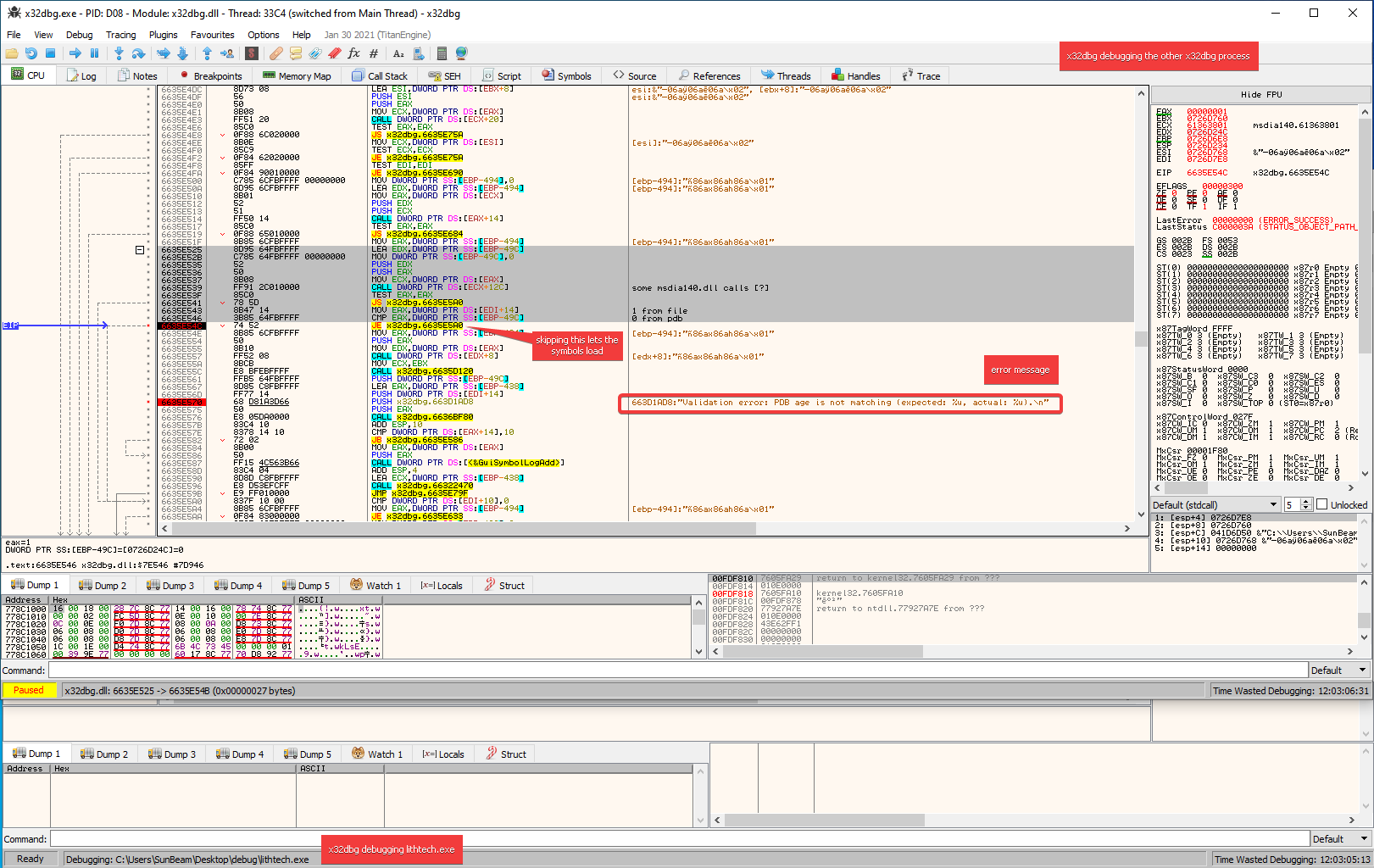Launch Scylla using the S toolbar icon

point(250,53)
